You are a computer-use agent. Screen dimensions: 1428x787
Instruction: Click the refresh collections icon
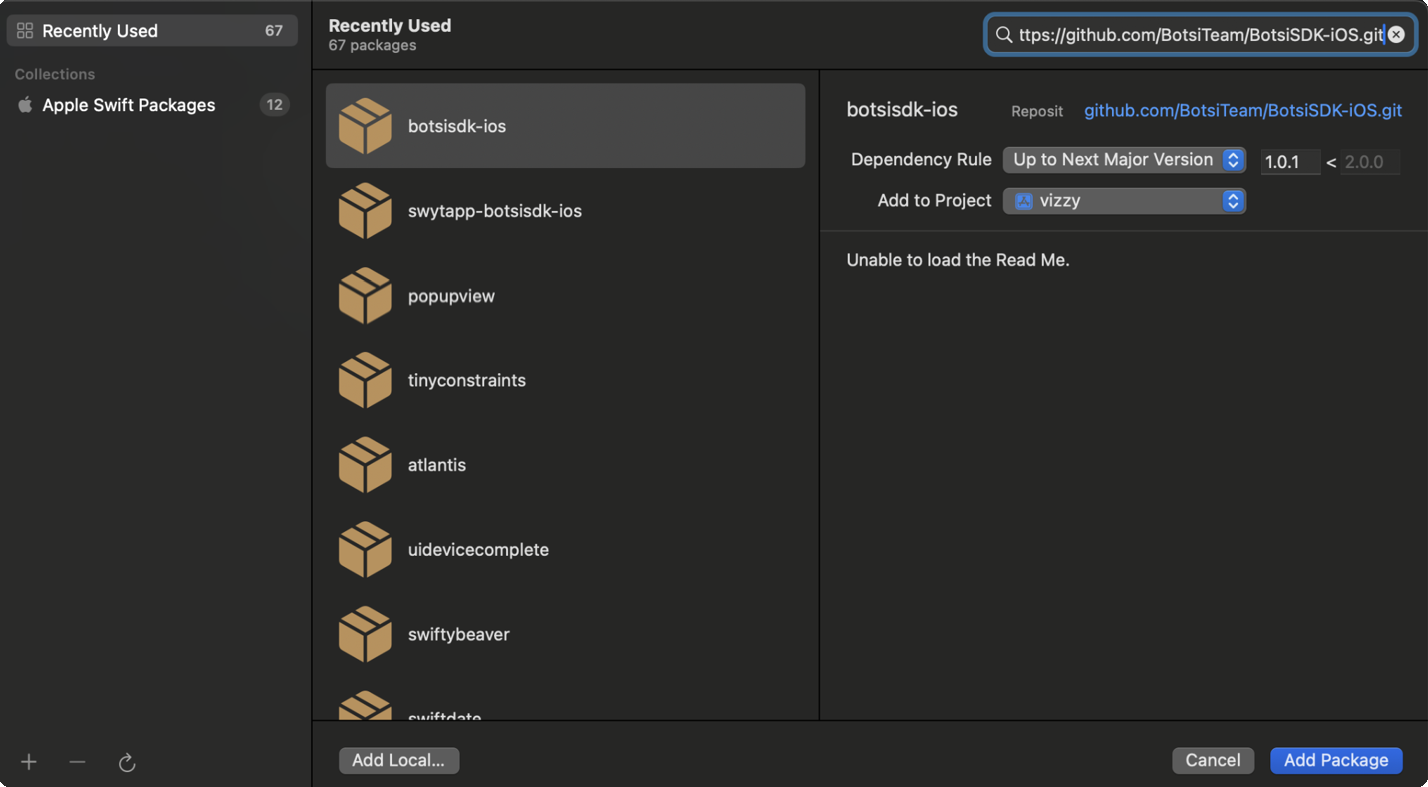point(127,763)
